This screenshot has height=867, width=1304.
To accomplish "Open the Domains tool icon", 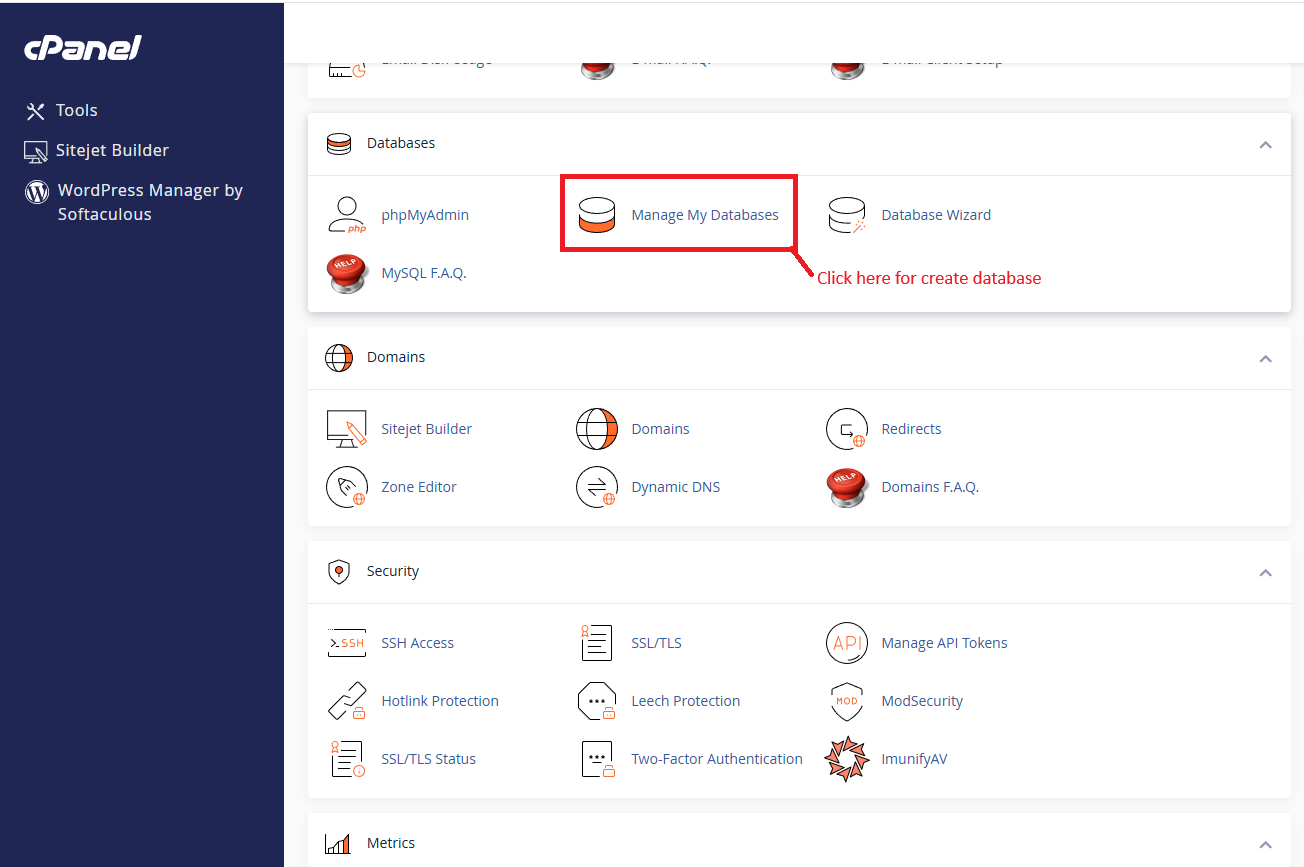I will click(597, 428).
